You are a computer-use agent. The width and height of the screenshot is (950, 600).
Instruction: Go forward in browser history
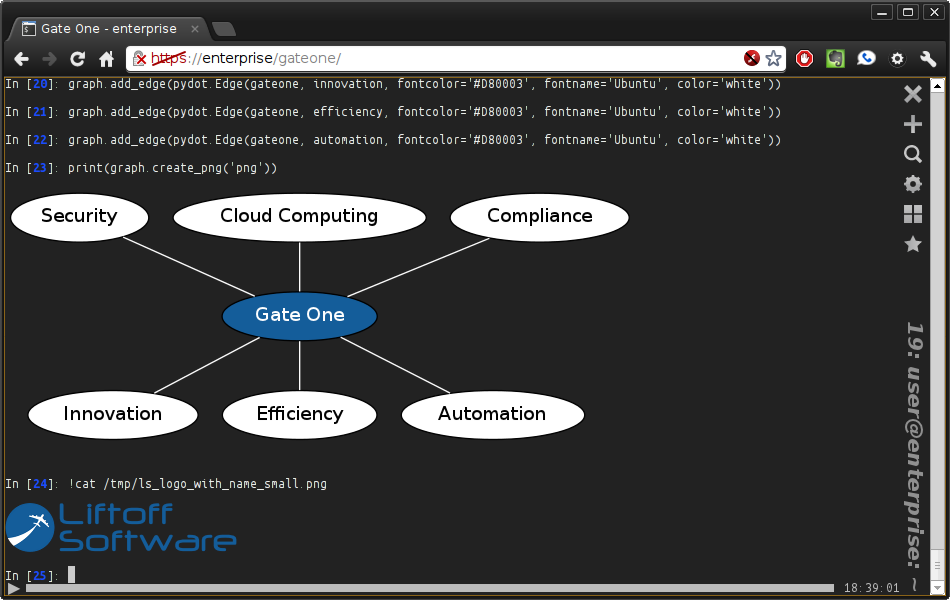(x=49, y=59)
